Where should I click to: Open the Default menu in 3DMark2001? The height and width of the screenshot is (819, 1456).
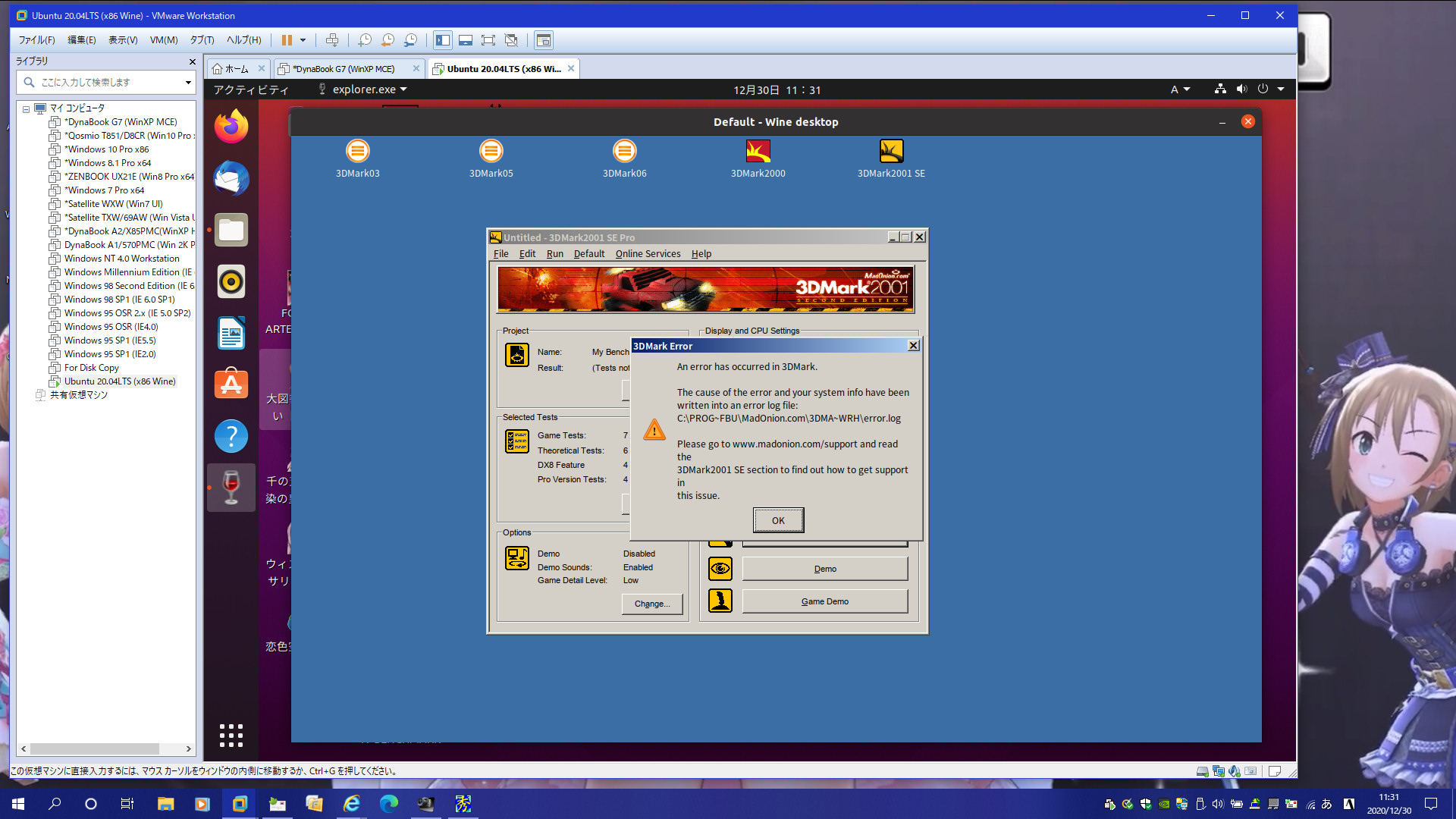click(x=589, y=254)
